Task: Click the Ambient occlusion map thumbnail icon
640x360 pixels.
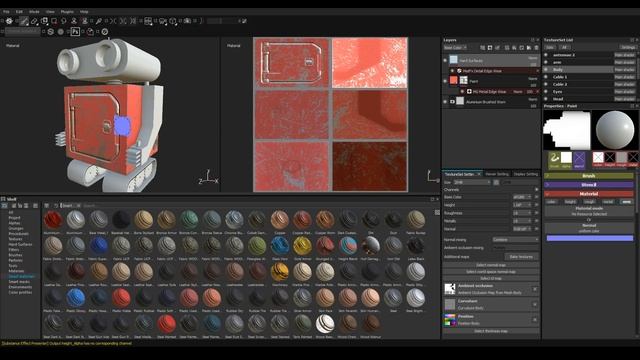Action: pyautogui.click(x=450, y=289)
